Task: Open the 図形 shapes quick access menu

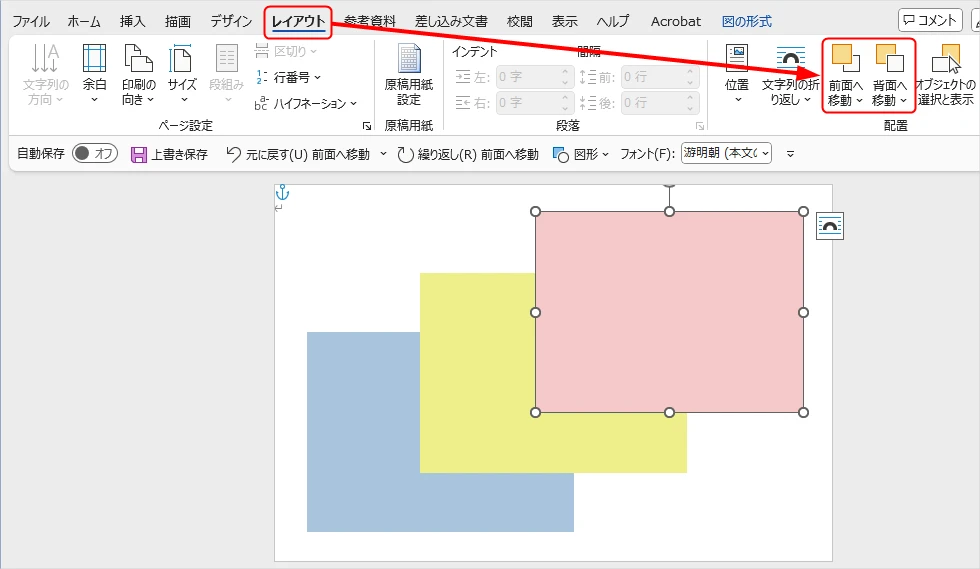Action: pos(580,154)
